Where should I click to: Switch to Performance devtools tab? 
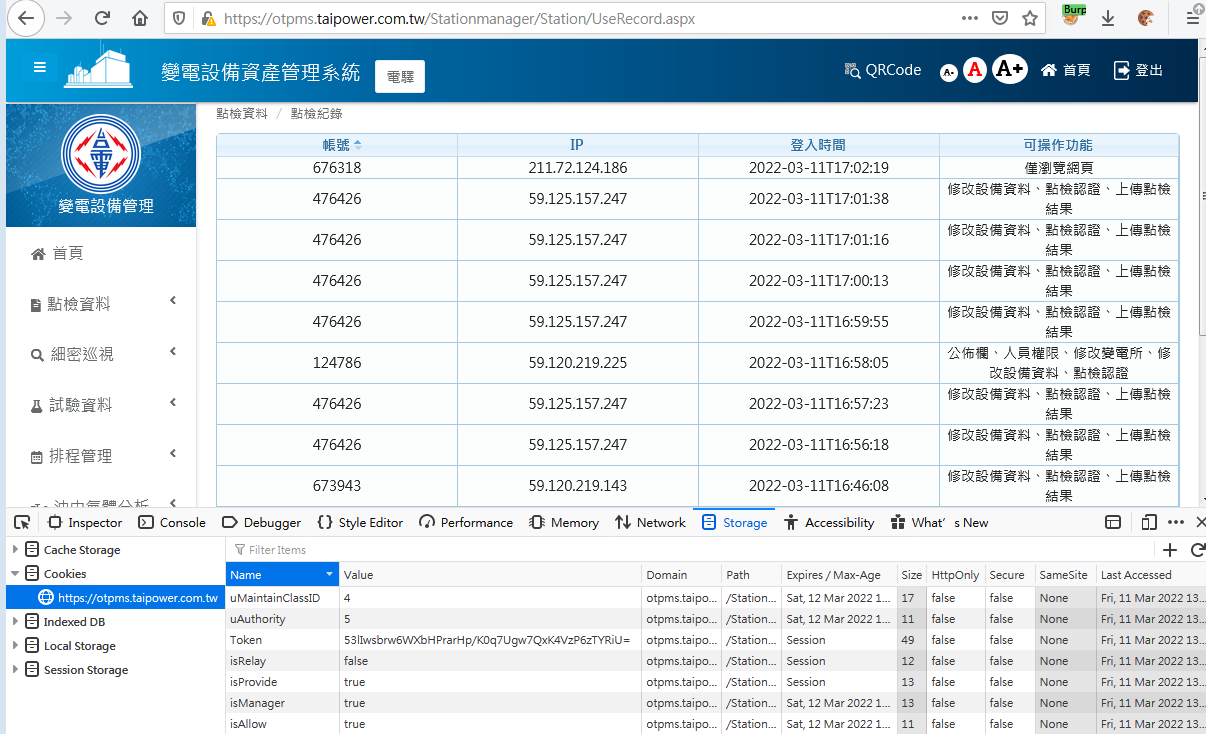466,522
